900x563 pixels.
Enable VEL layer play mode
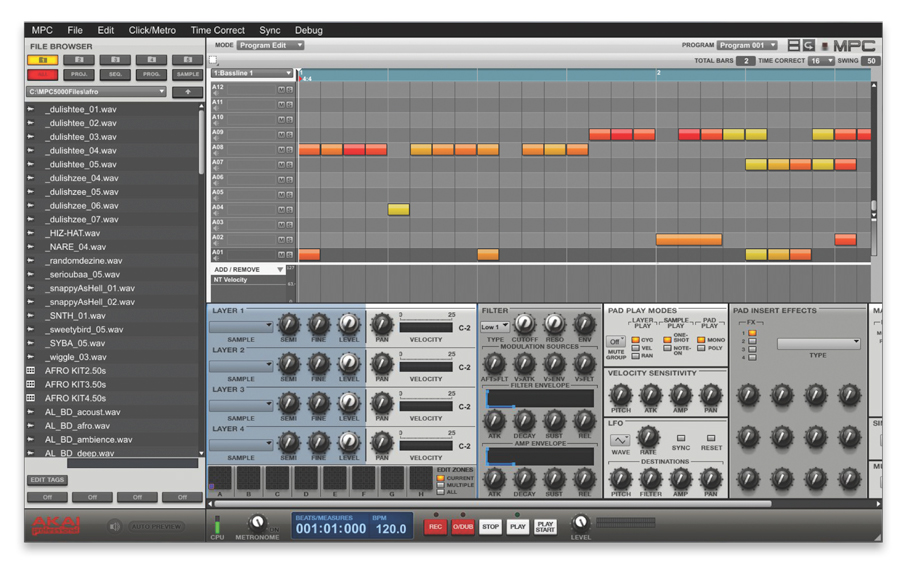click(635, 348)
